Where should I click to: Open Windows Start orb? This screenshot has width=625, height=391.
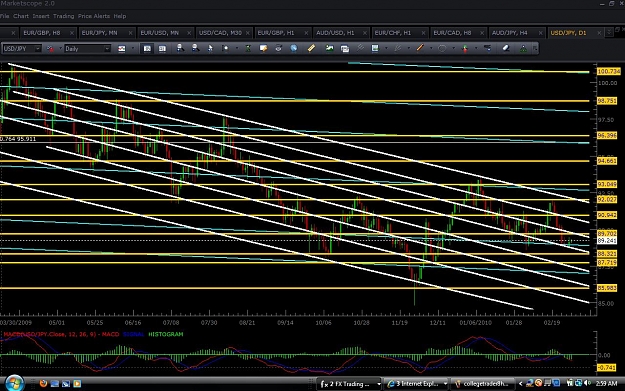[x=14, y=383]
